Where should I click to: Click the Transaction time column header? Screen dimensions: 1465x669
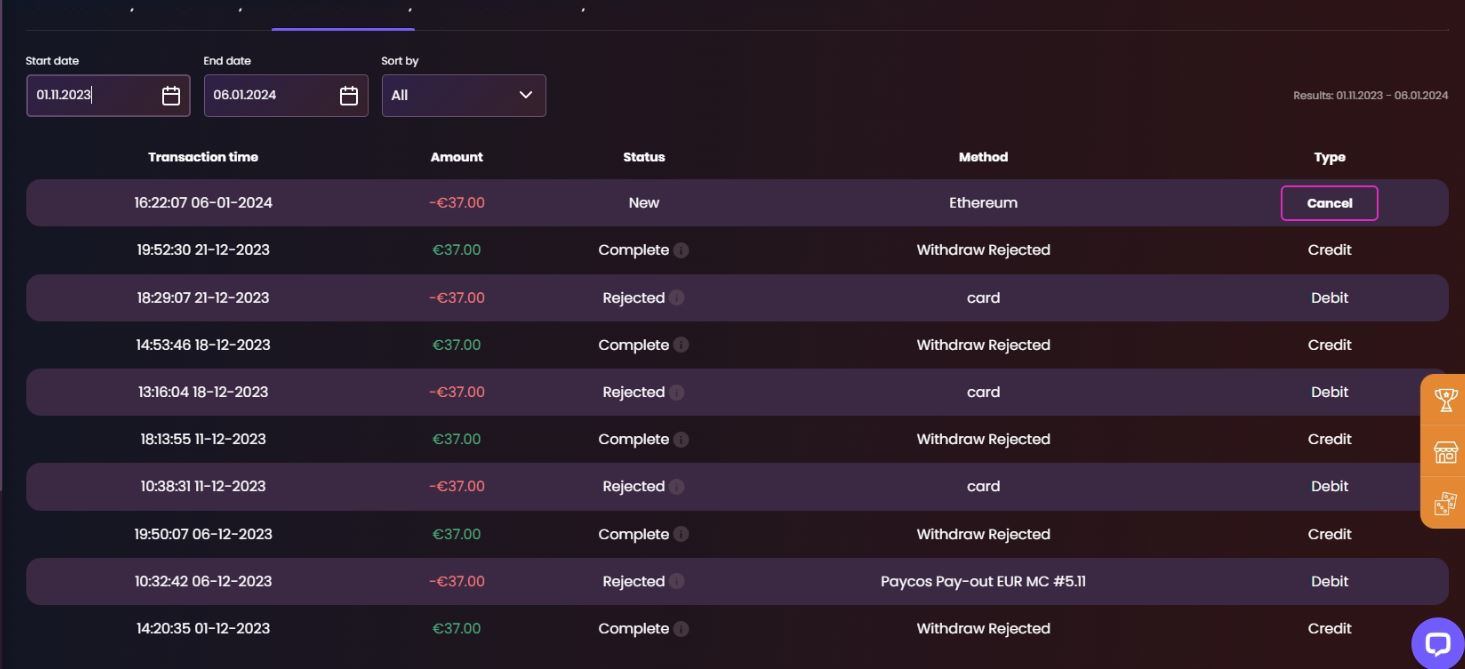coord(203,157)
